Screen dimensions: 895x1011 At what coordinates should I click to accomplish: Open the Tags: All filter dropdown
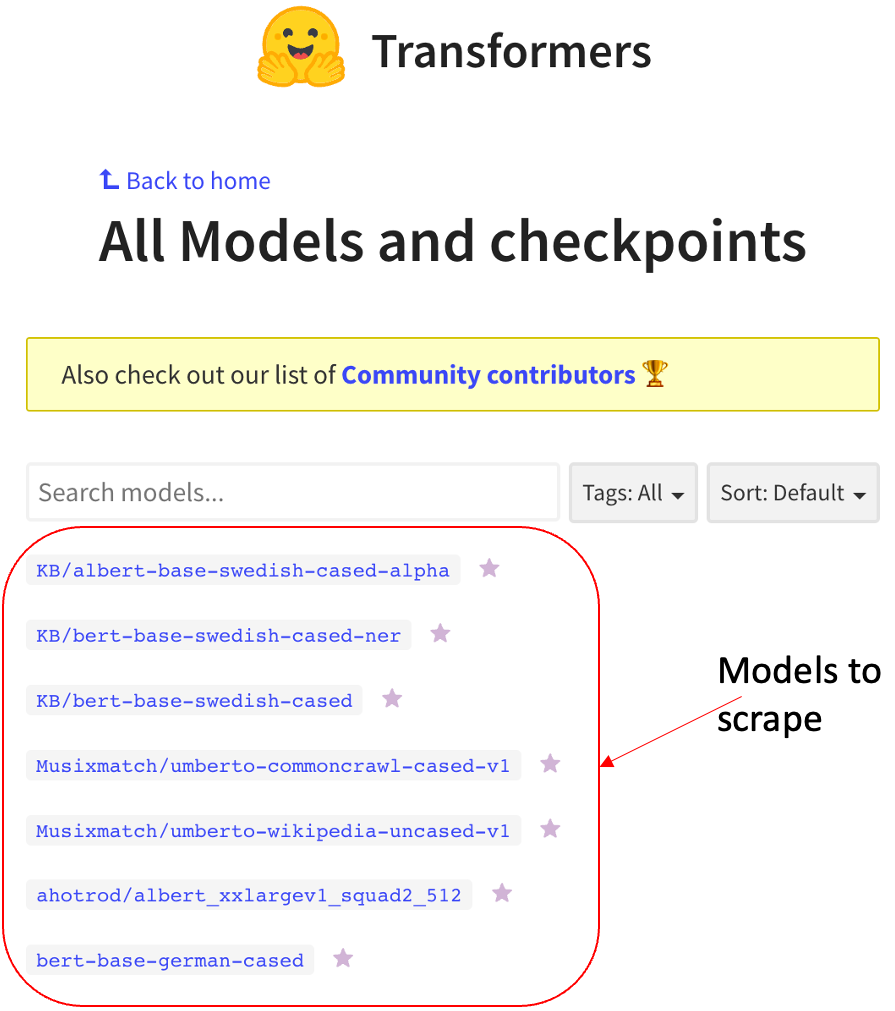pos(633,492)
